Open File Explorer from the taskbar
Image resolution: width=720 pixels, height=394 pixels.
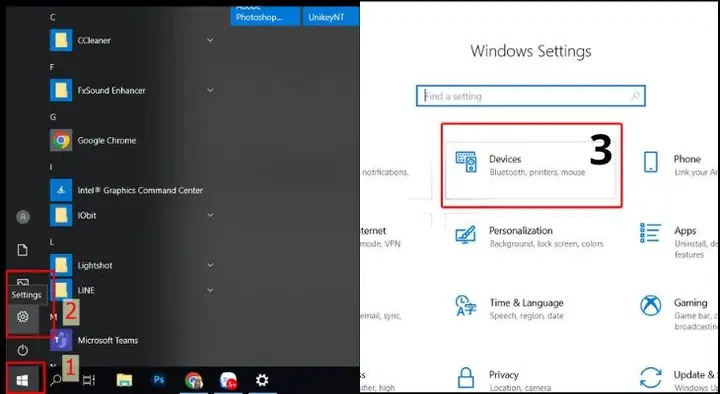tap(124, 380)
